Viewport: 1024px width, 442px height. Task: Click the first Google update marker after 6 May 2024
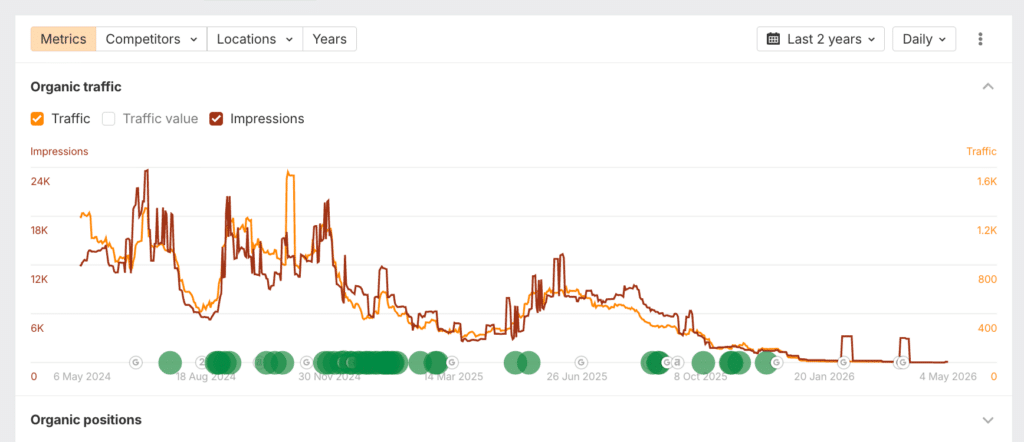(136, 362)
